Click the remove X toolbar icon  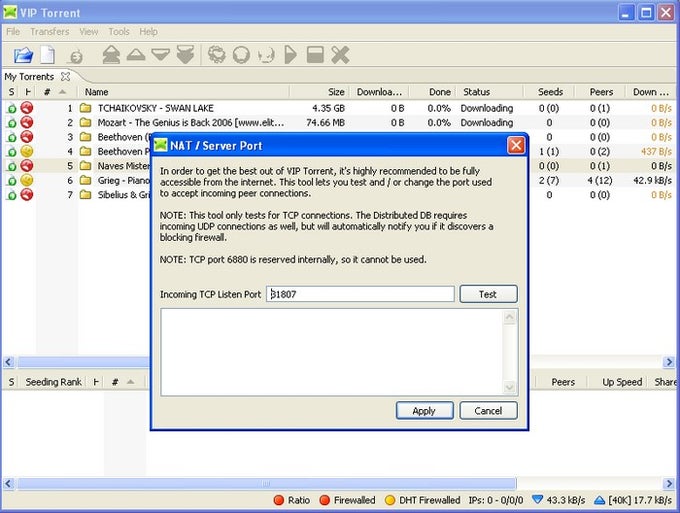click(340, 55)
